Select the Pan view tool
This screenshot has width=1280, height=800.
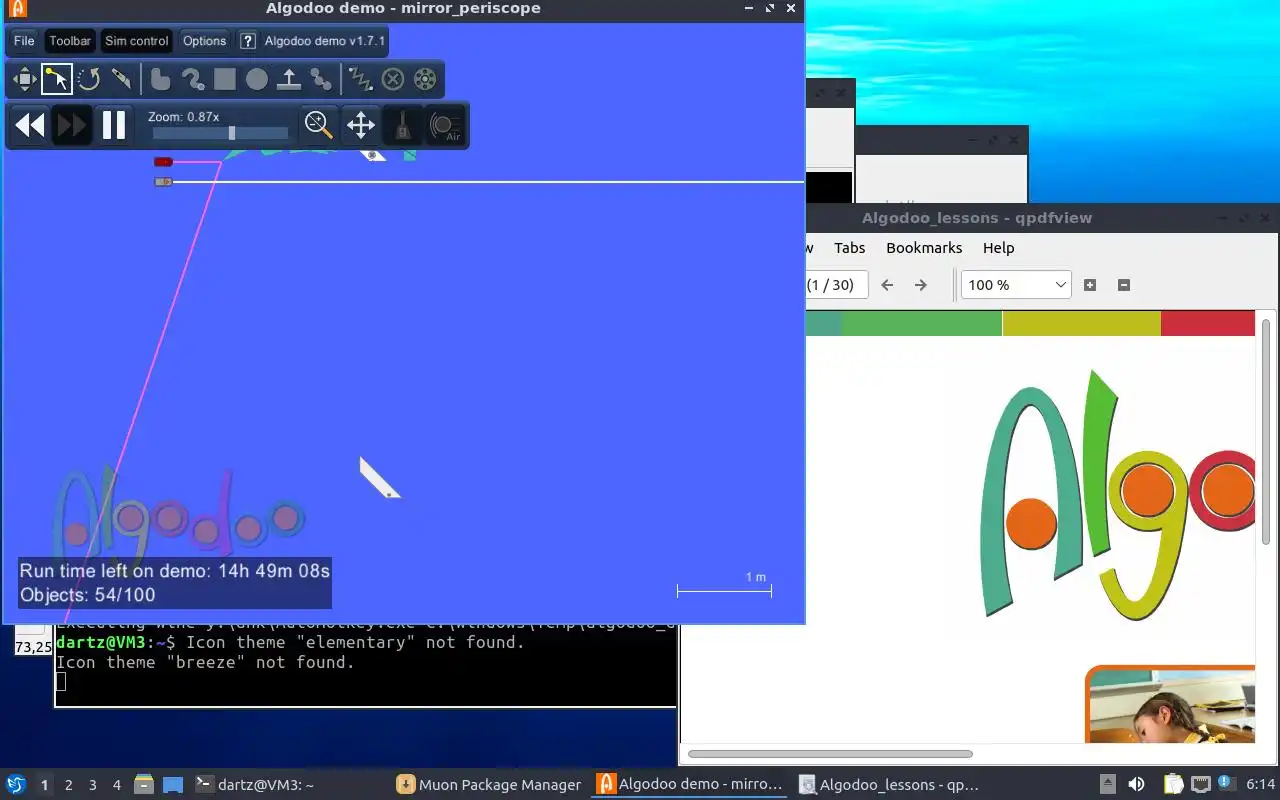point(361,125)
